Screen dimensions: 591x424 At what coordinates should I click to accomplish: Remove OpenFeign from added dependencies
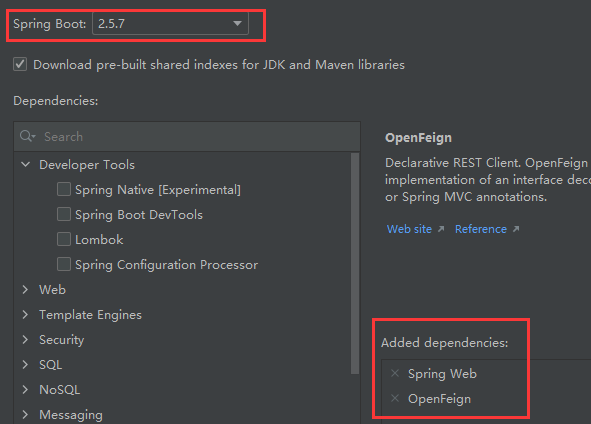coord(395,398)
